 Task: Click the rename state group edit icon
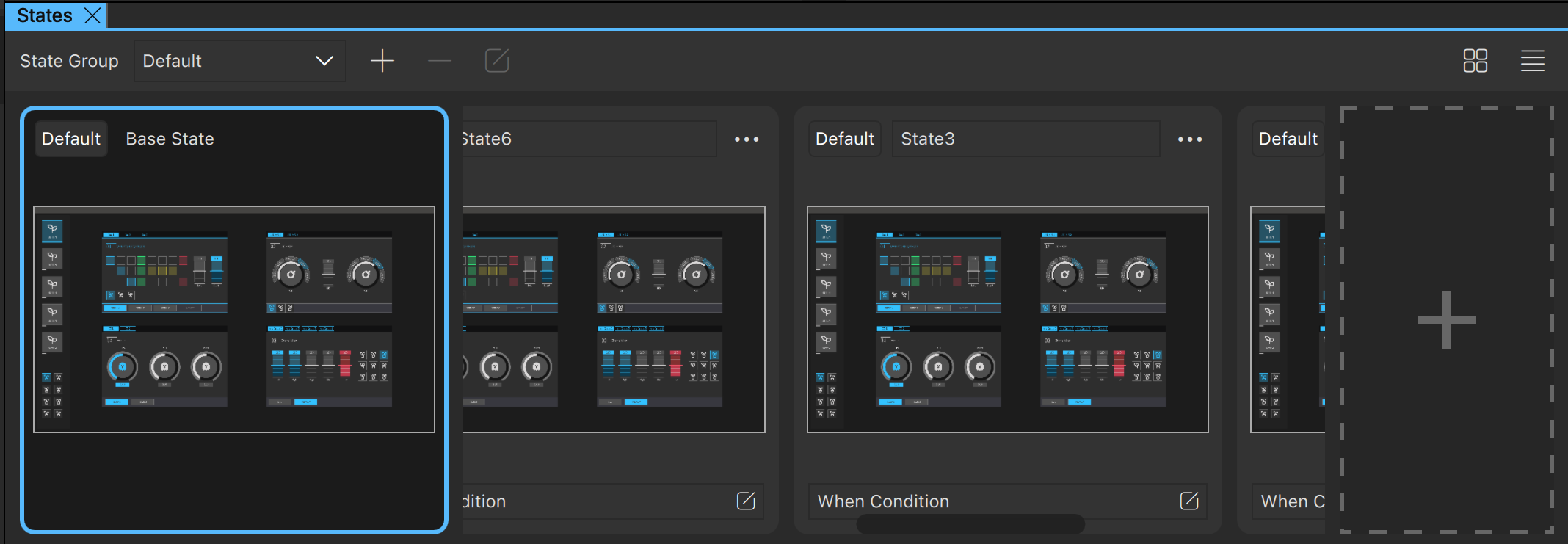pyautogui.click(x=497, y=61)
